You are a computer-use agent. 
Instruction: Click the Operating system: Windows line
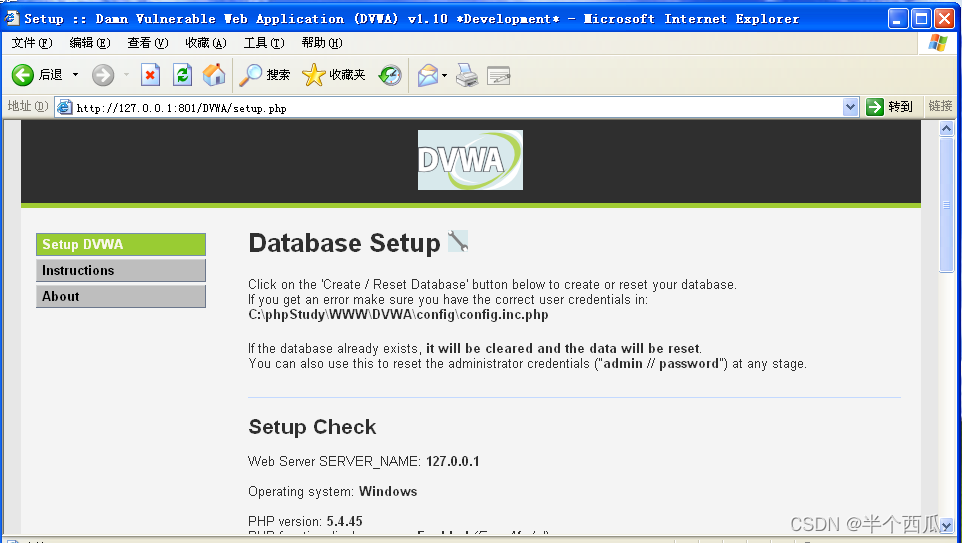tap(333, 491)
